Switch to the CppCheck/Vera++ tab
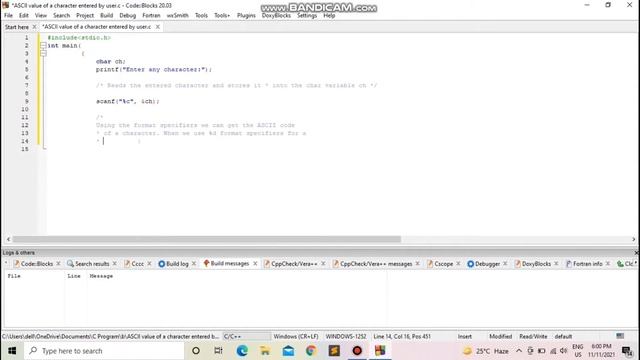This screenshot has width=640, height=360. click(x=291, y=264)
